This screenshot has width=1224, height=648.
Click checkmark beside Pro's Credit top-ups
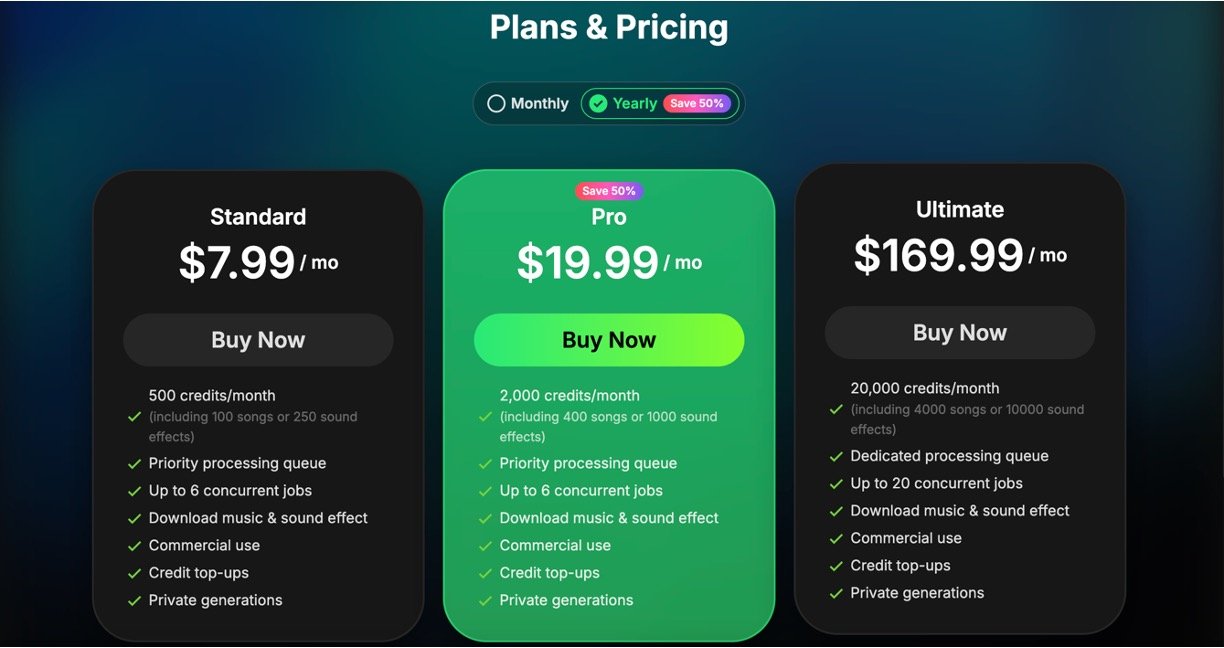(485, 574)
